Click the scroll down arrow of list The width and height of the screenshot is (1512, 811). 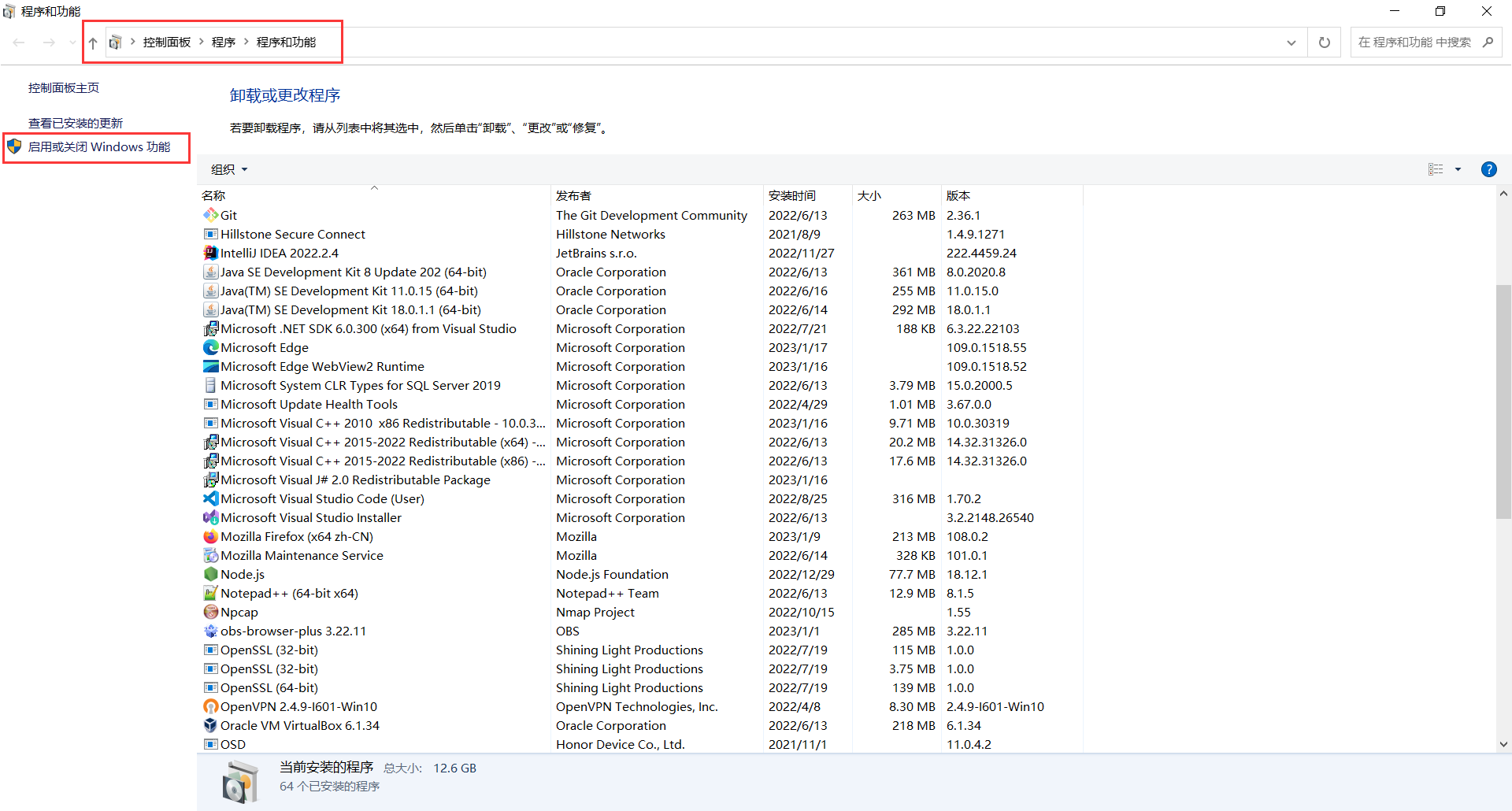1503,744
